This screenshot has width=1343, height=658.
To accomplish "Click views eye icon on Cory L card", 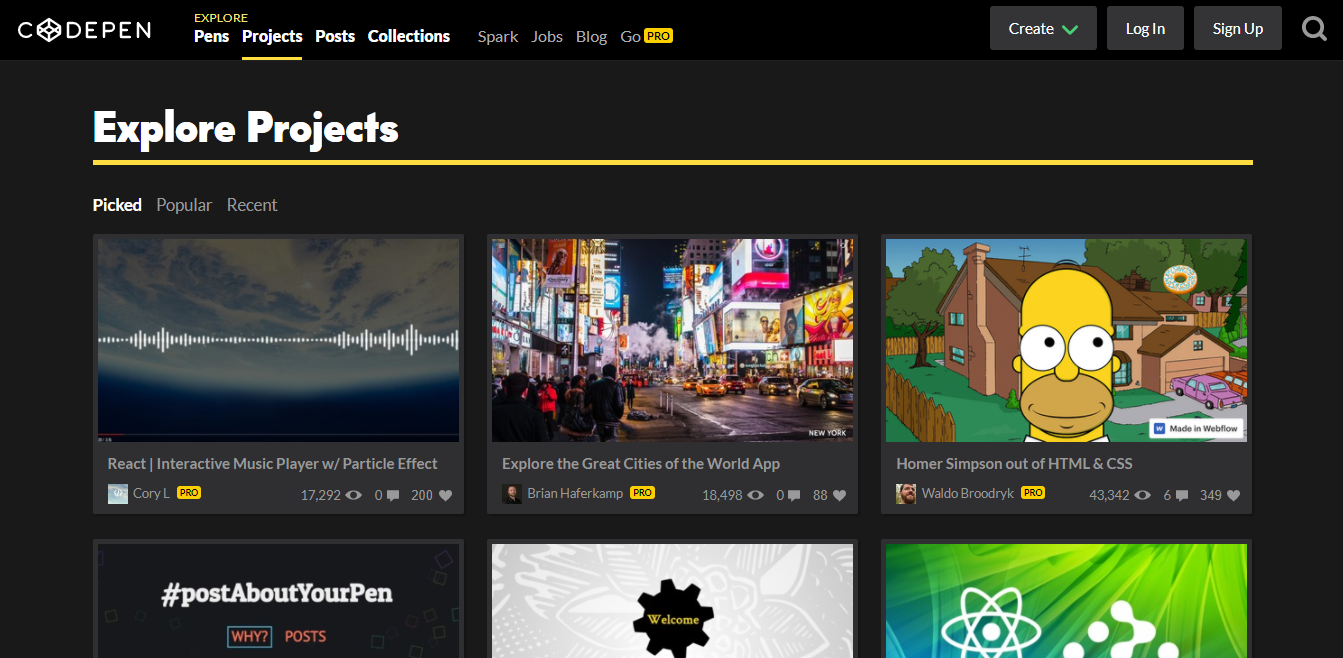I will pyautogui.click(x=353, y=495).
